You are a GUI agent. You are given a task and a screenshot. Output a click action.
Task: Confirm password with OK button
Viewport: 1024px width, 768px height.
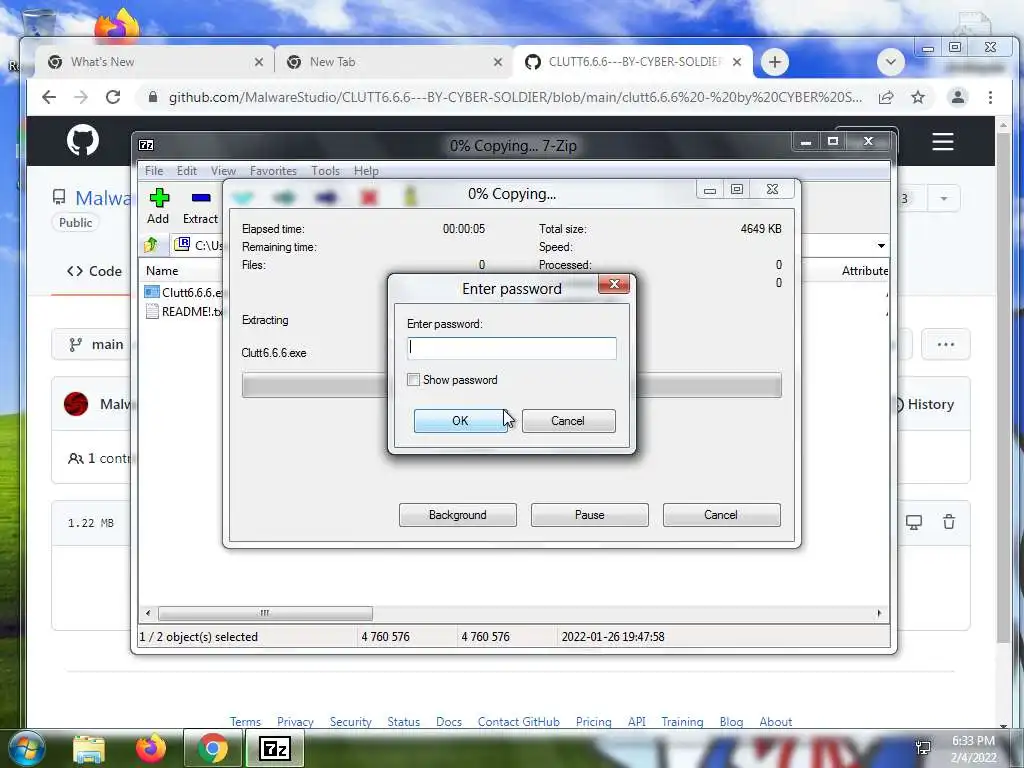(460, 421)
